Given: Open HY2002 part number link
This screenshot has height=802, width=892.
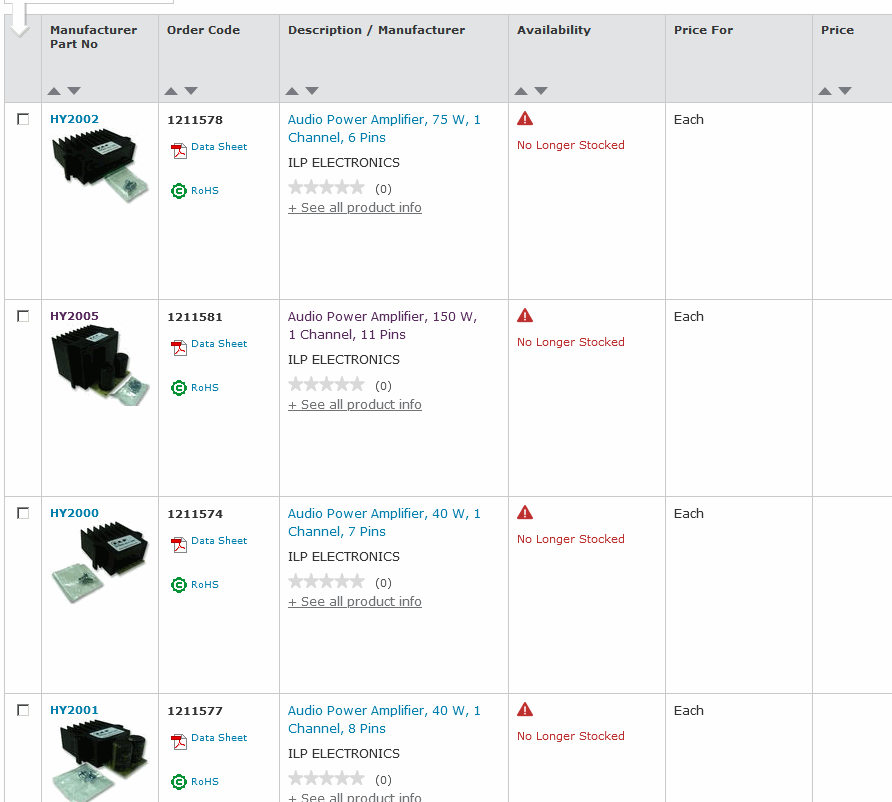Looking at the screenshot, I should (74, 119).
